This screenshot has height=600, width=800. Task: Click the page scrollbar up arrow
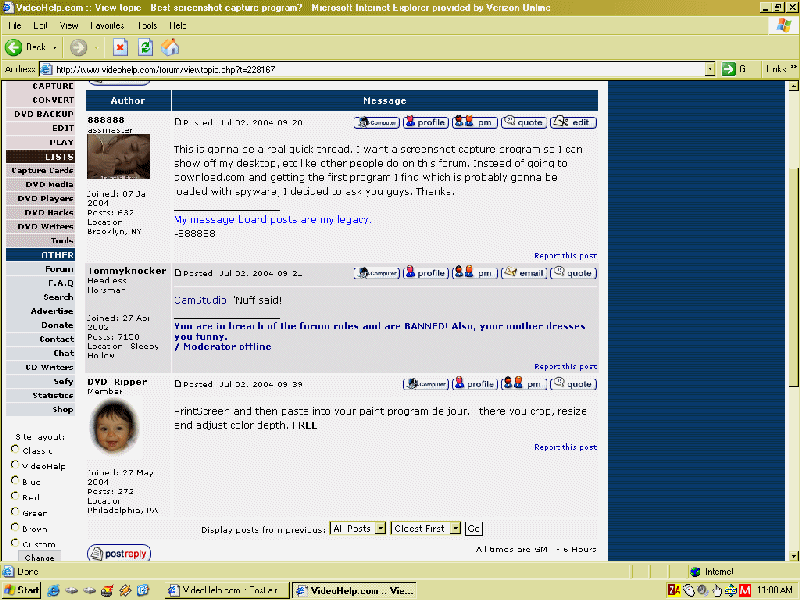pos(793,86)
